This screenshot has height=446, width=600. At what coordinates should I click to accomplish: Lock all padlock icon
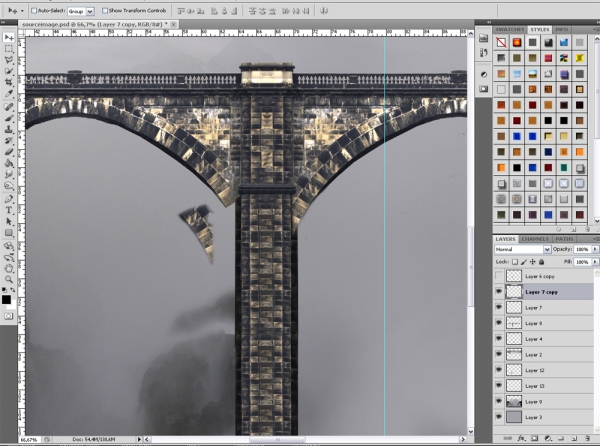click(x=541, y=262)
